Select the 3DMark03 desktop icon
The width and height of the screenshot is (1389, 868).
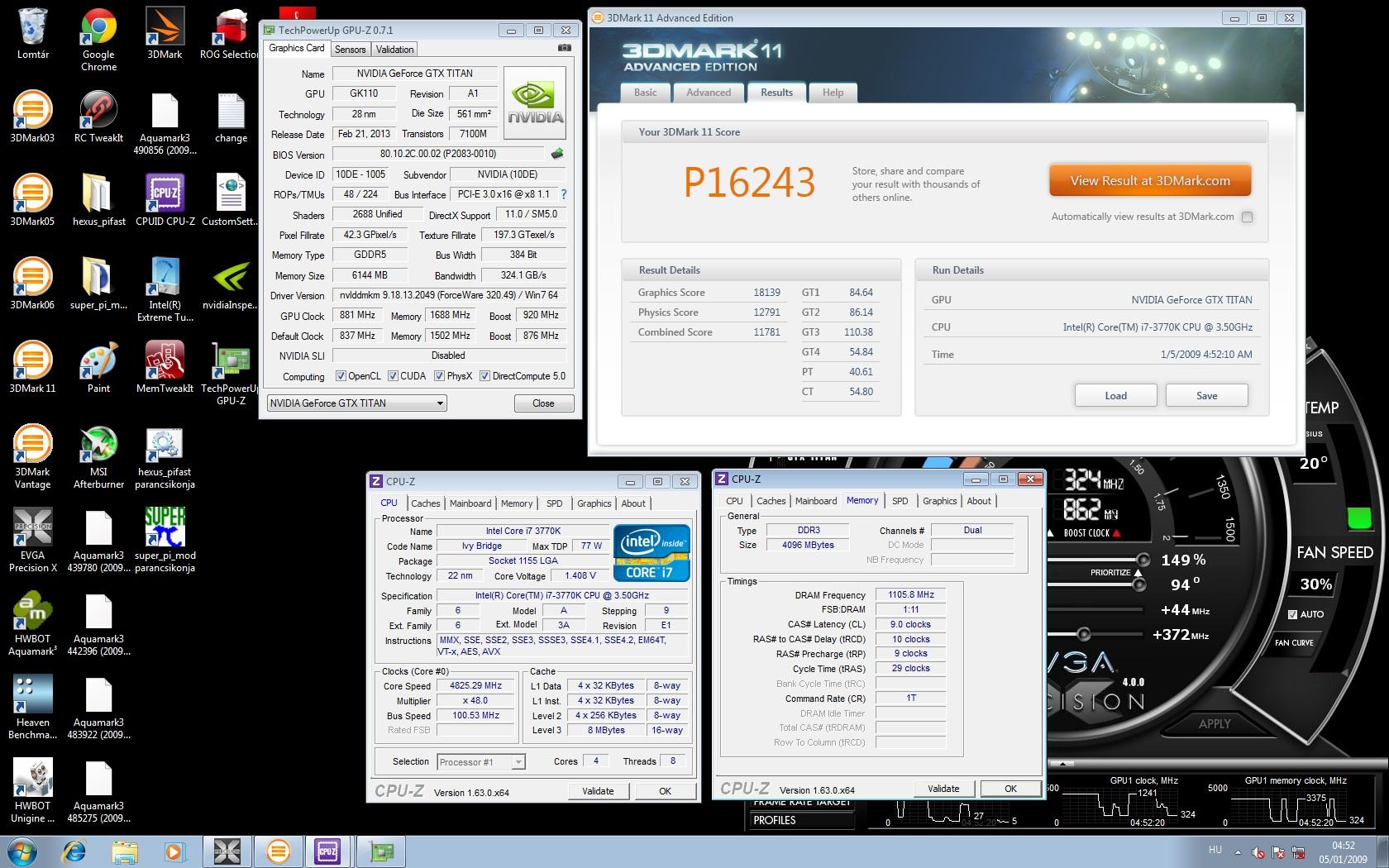[32, 117]
